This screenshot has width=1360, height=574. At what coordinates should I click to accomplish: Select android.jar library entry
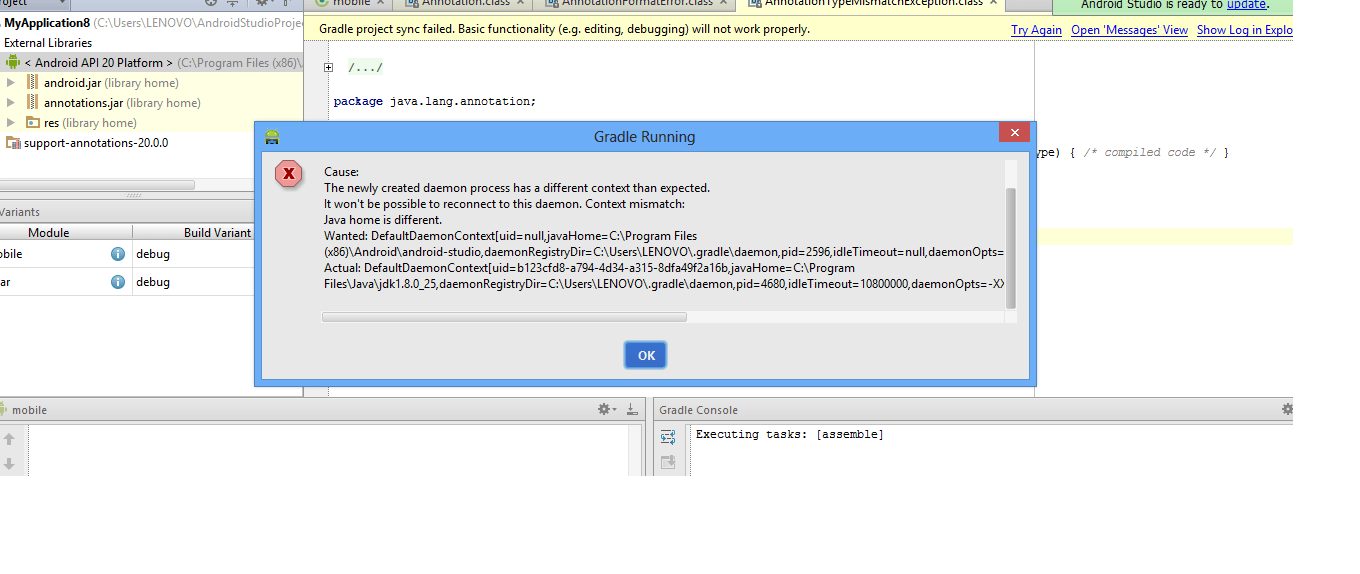[110, 83]
